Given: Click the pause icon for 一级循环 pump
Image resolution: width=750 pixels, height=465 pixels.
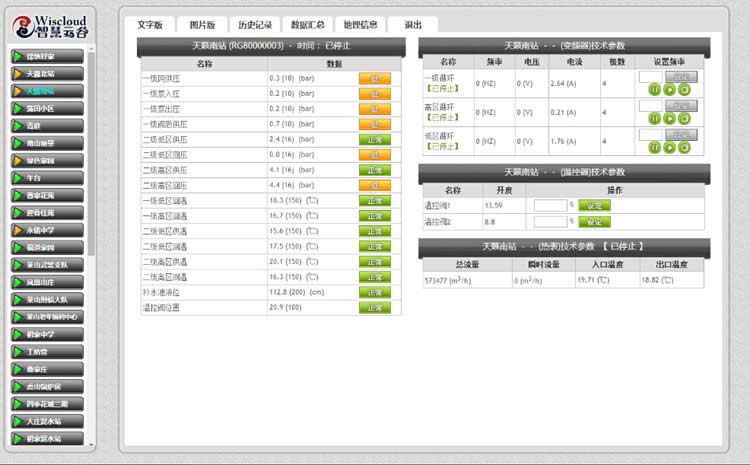Looking at the screenshot, I should pos(655,90).
